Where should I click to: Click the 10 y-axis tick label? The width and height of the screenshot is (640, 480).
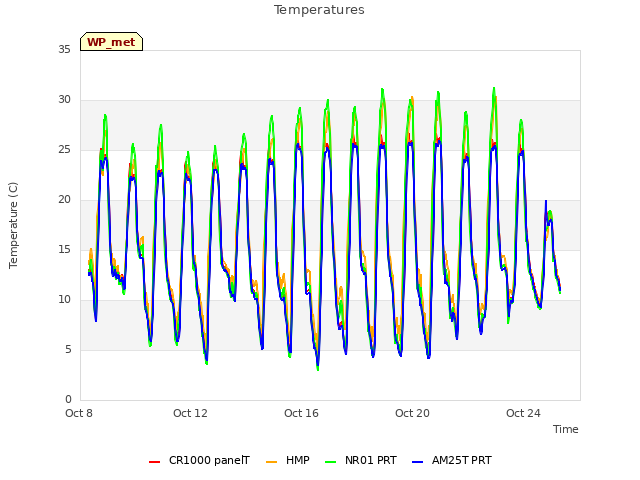64,300
